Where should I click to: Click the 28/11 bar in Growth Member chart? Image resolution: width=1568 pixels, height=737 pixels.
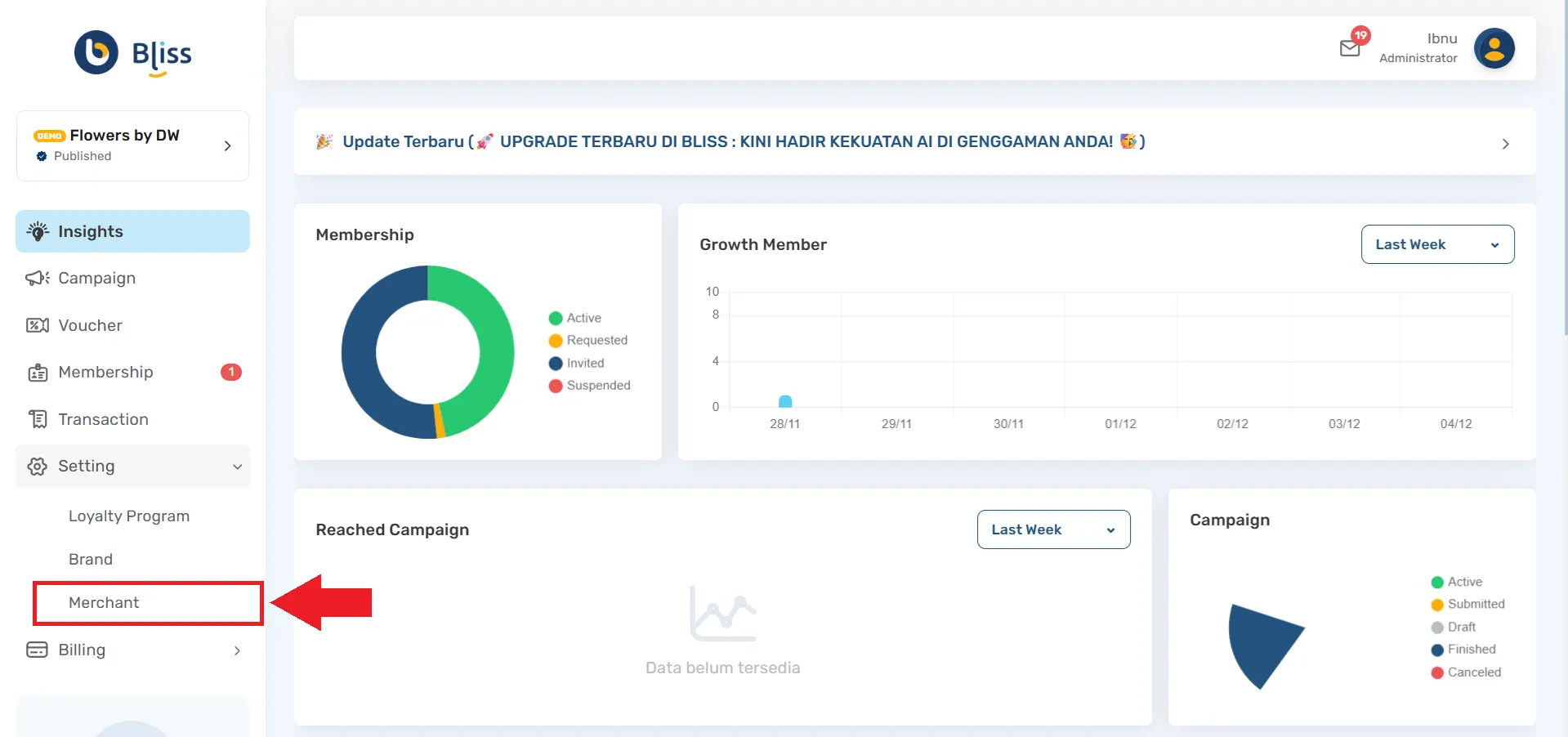pyautogui.click(x=785, y=401)
